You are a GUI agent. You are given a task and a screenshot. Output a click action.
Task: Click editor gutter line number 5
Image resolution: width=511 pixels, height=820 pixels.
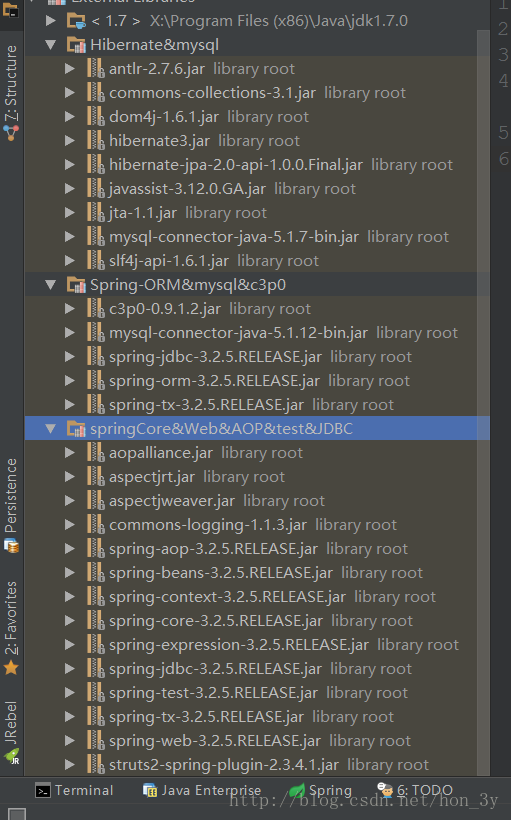tap(503, 132)
